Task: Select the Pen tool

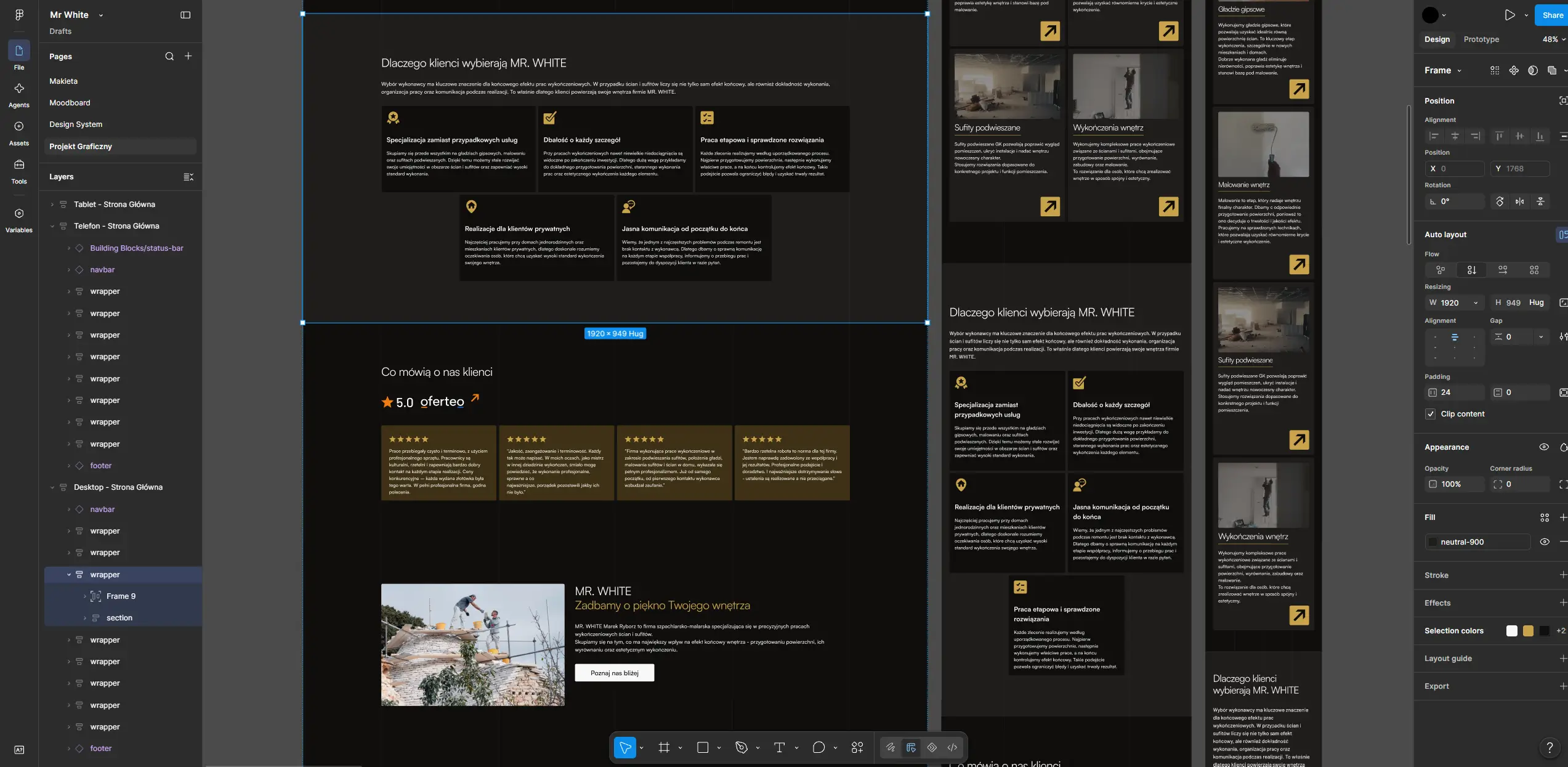Action: (x=742, y=747)
